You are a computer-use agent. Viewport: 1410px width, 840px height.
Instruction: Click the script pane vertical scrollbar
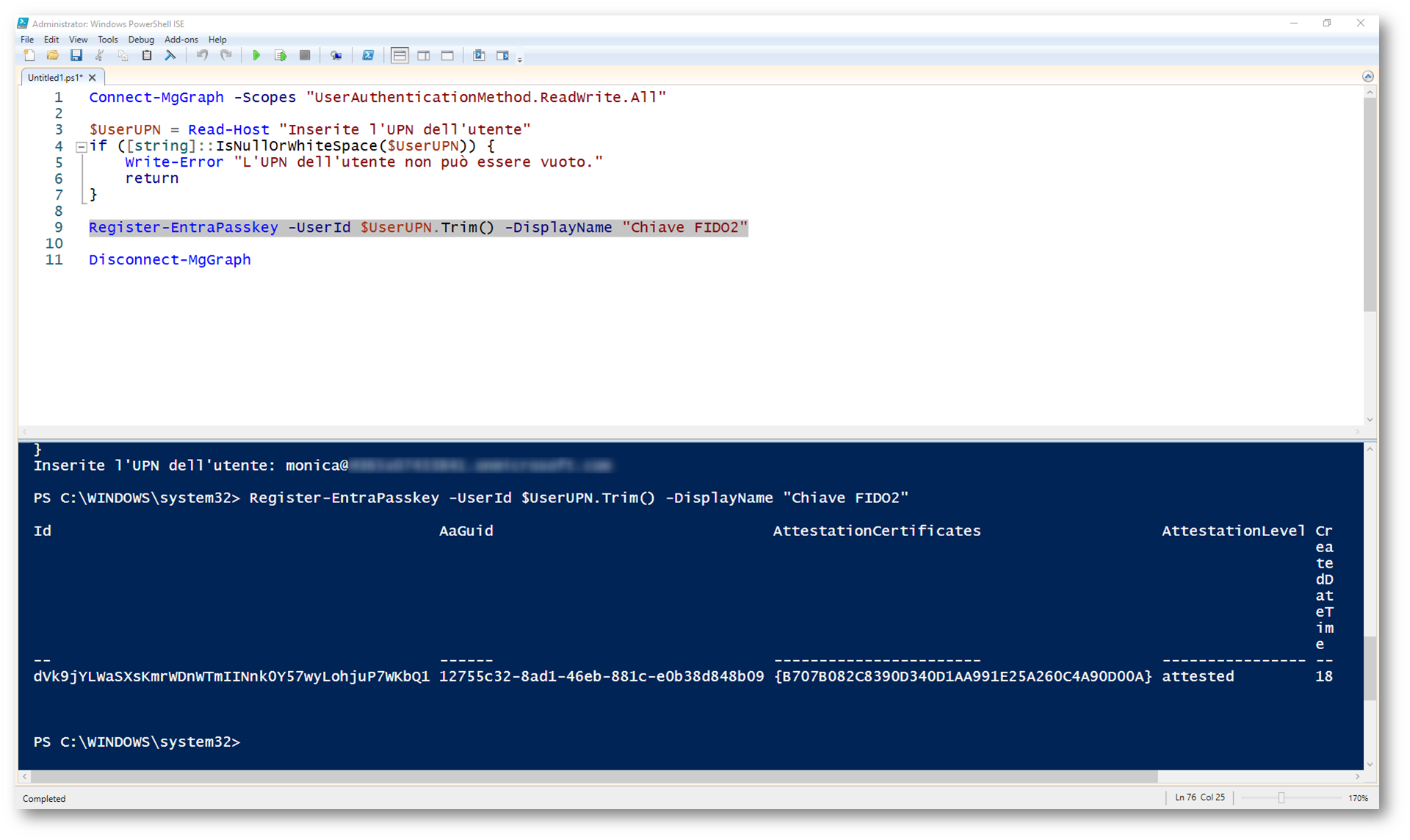tap(1370, 206)
